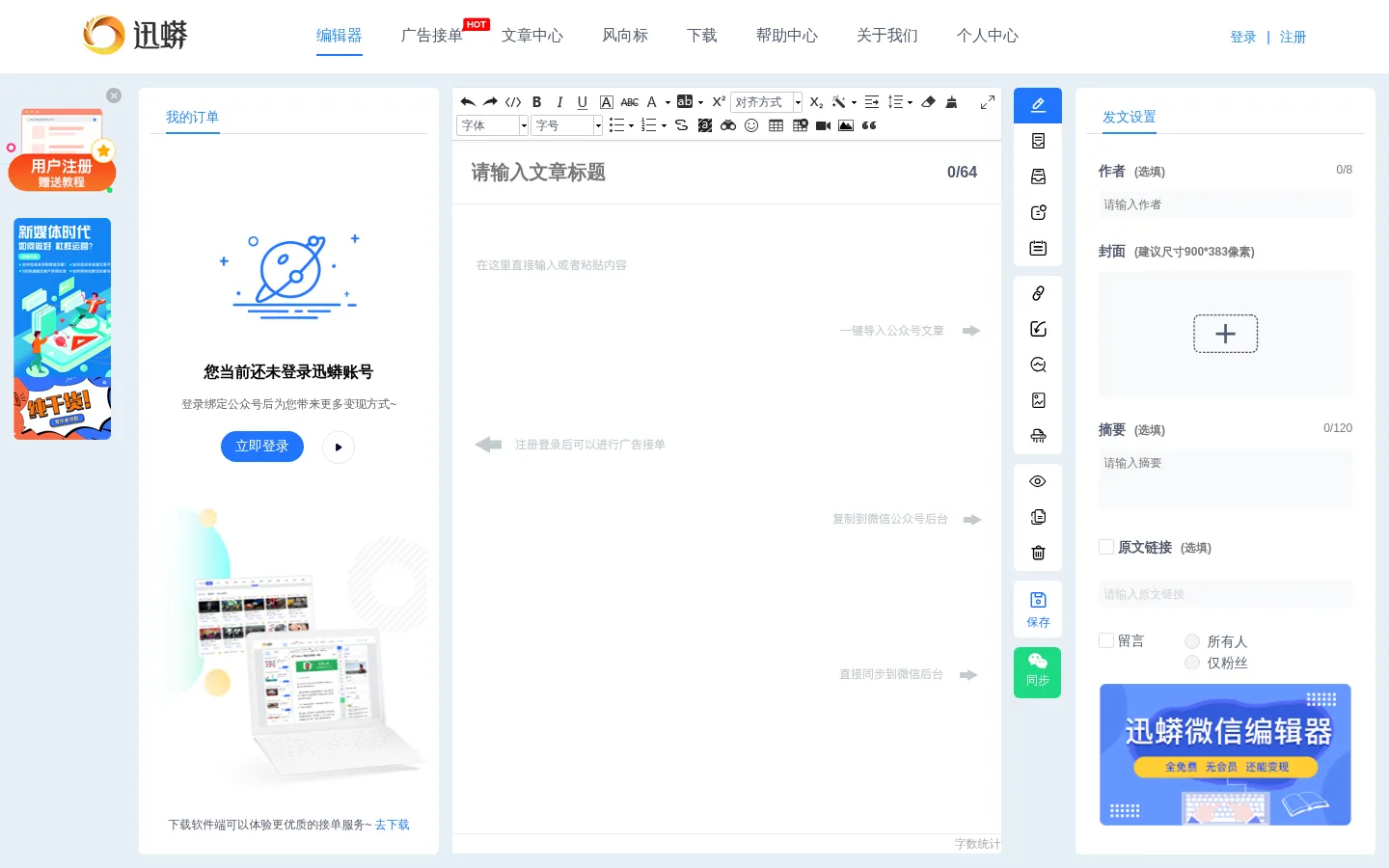
Task: Select the pen edit icon in sidebar
Action: click(x=1038, y=105)
